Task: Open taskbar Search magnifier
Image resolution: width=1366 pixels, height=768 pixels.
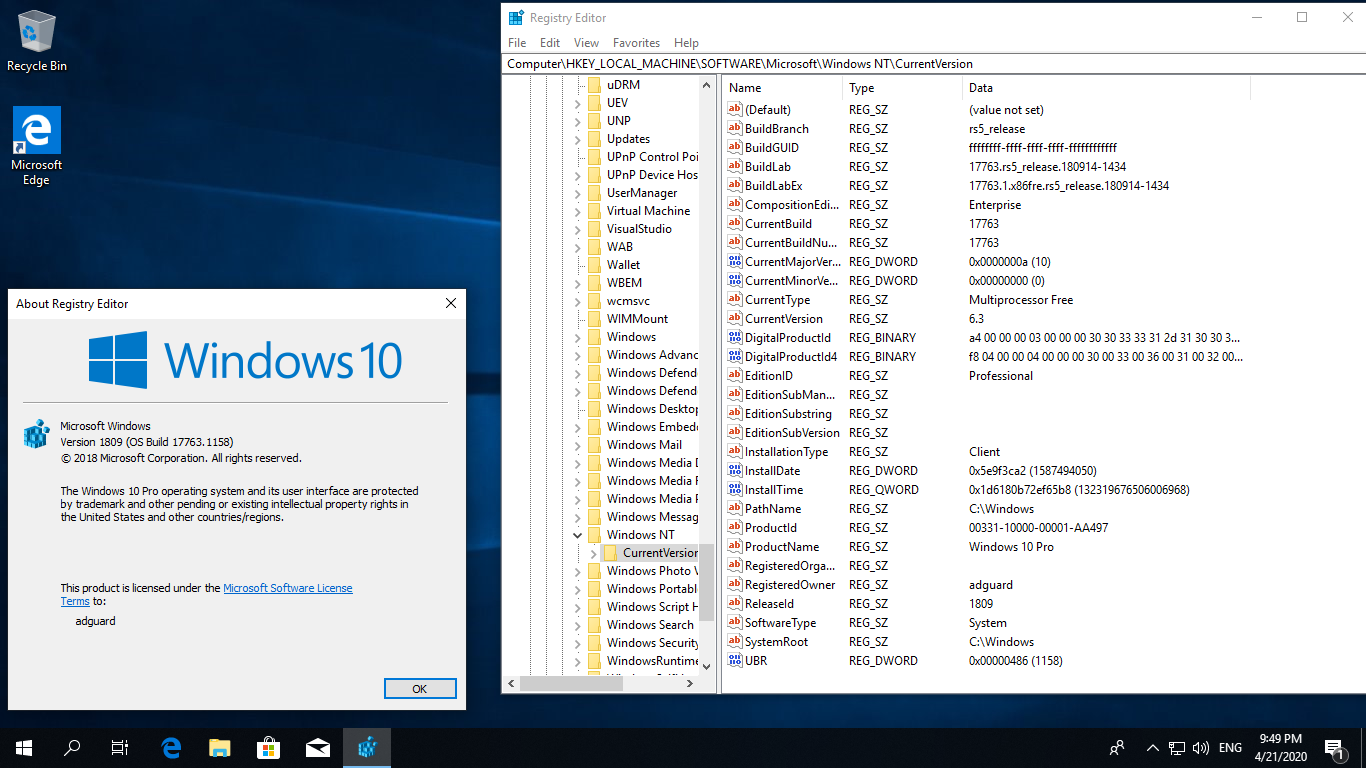Action: click(x=72, y=747)
